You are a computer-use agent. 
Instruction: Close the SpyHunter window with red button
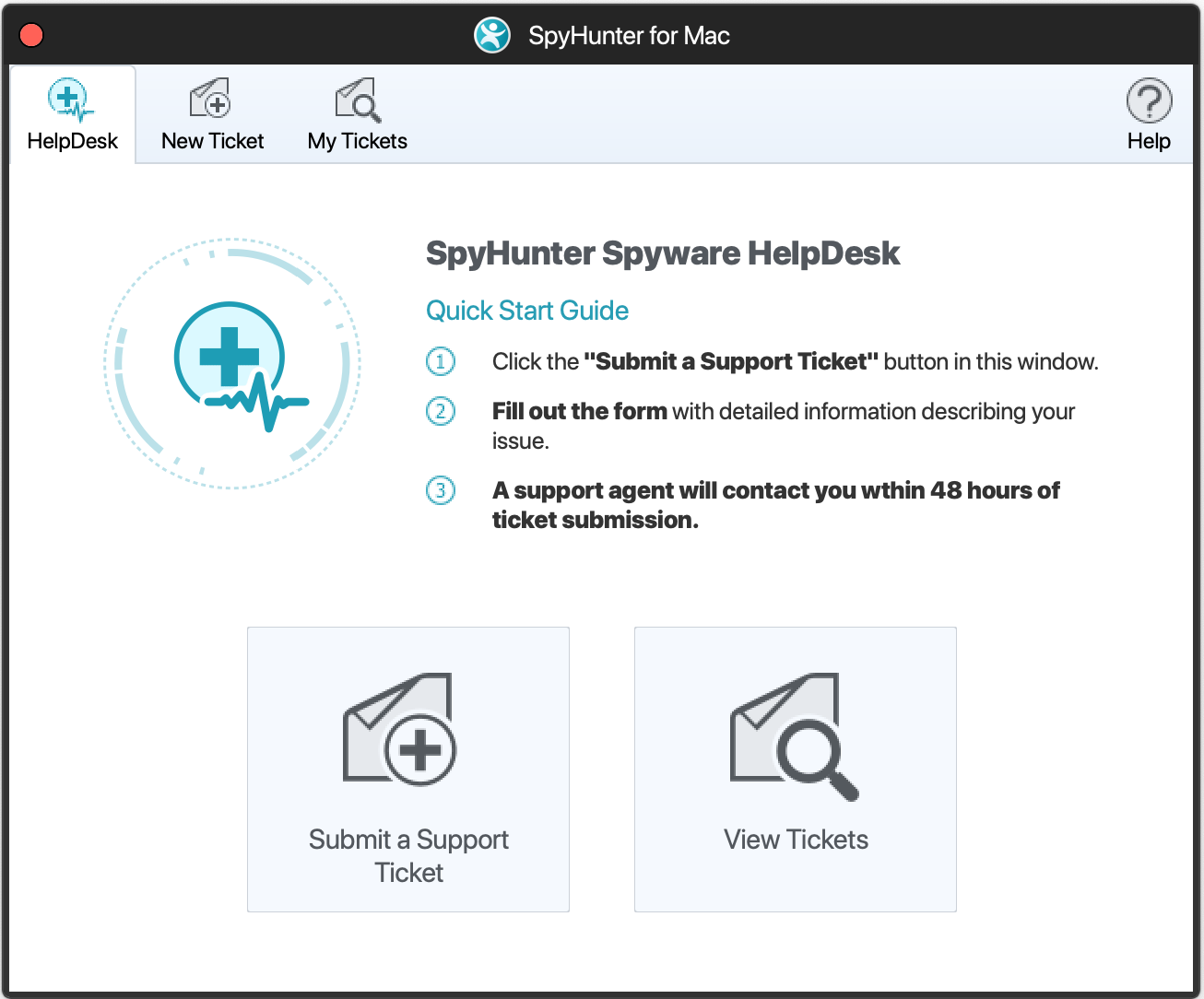tap(31, 35)
